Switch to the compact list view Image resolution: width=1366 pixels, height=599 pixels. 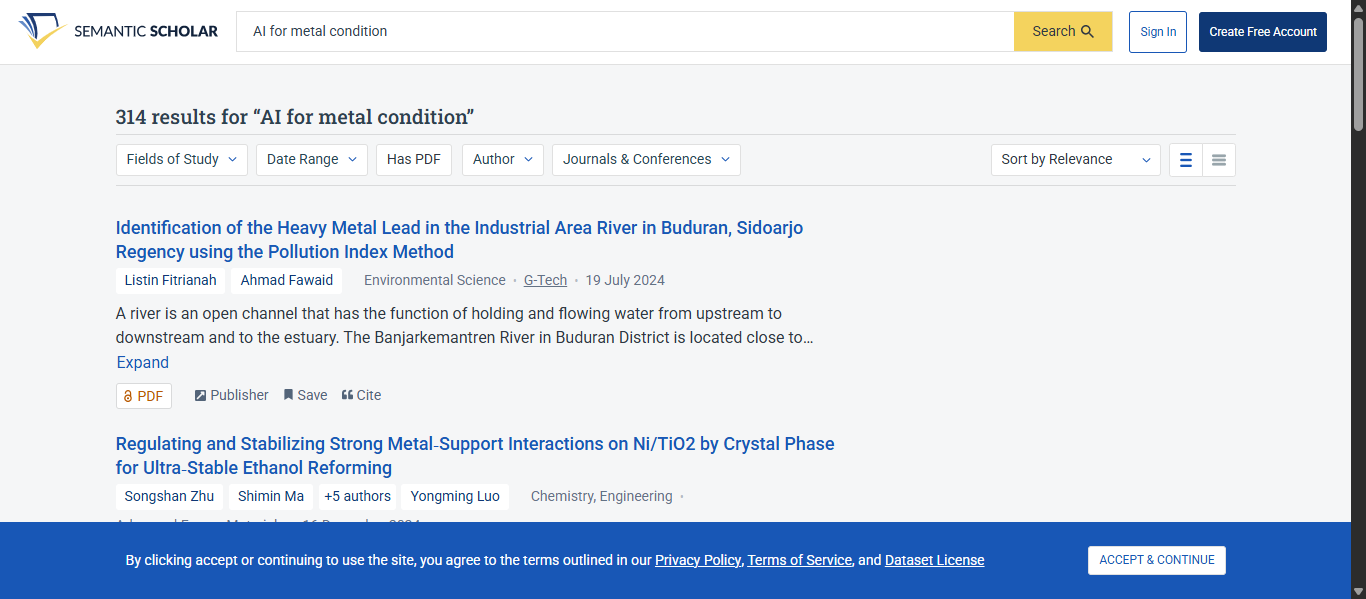1219,160
